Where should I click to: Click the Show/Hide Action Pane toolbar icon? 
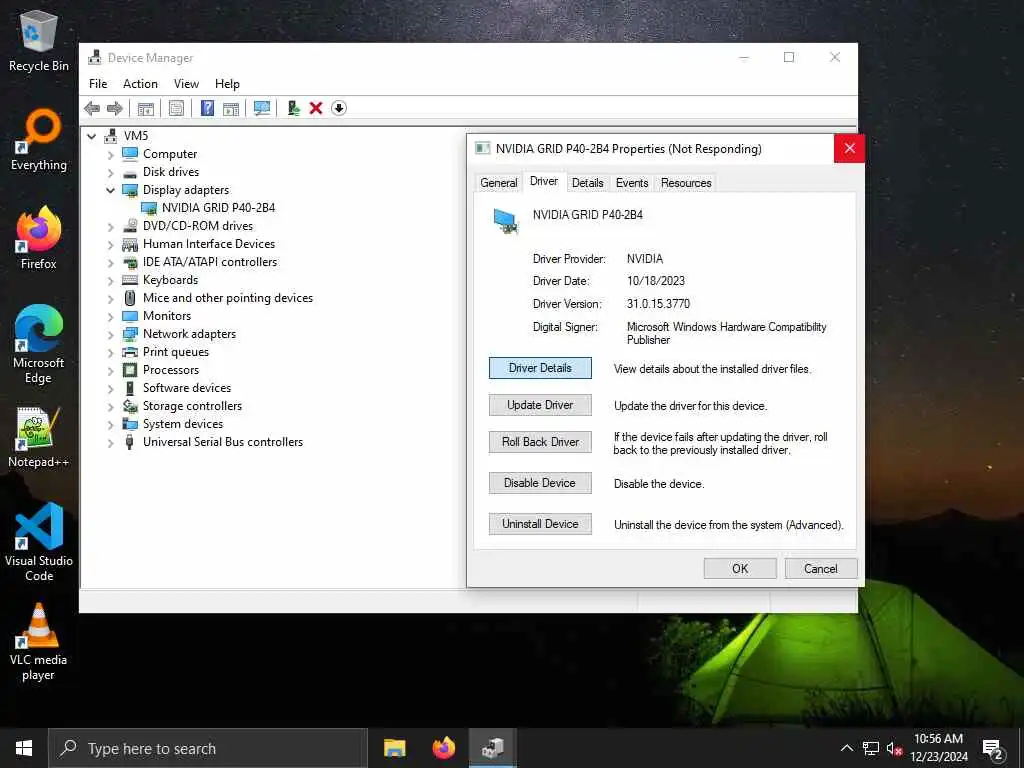[x=231, y=108]
